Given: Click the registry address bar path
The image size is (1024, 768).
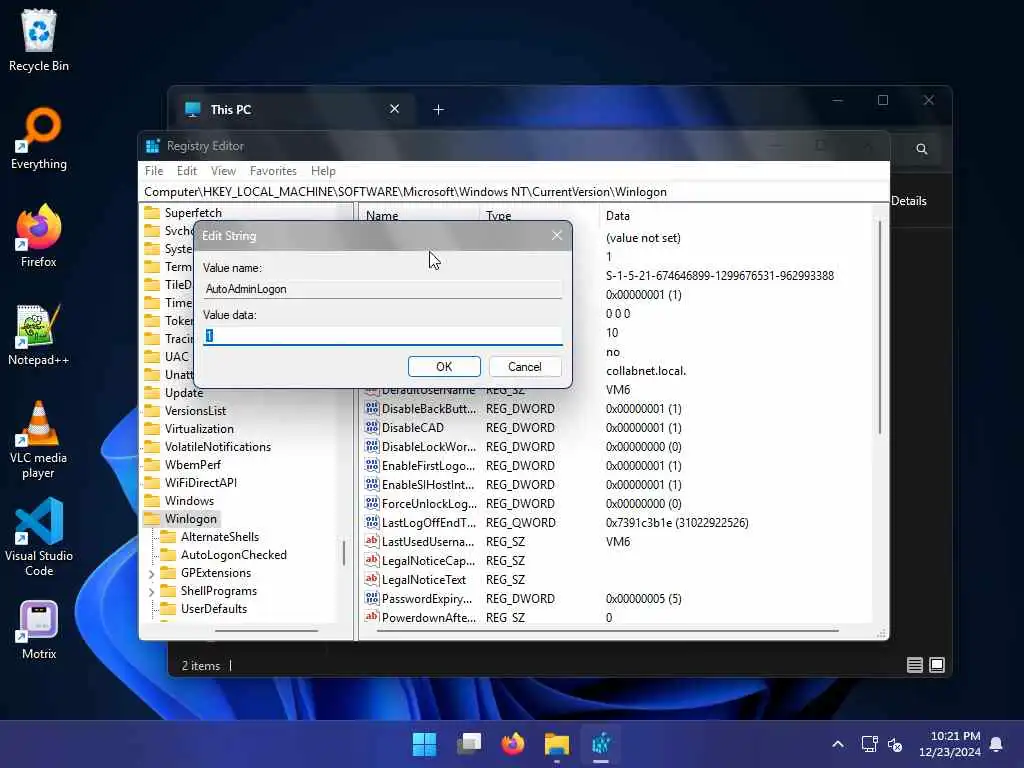Looking at the screenshot, I should pos(405,192).
